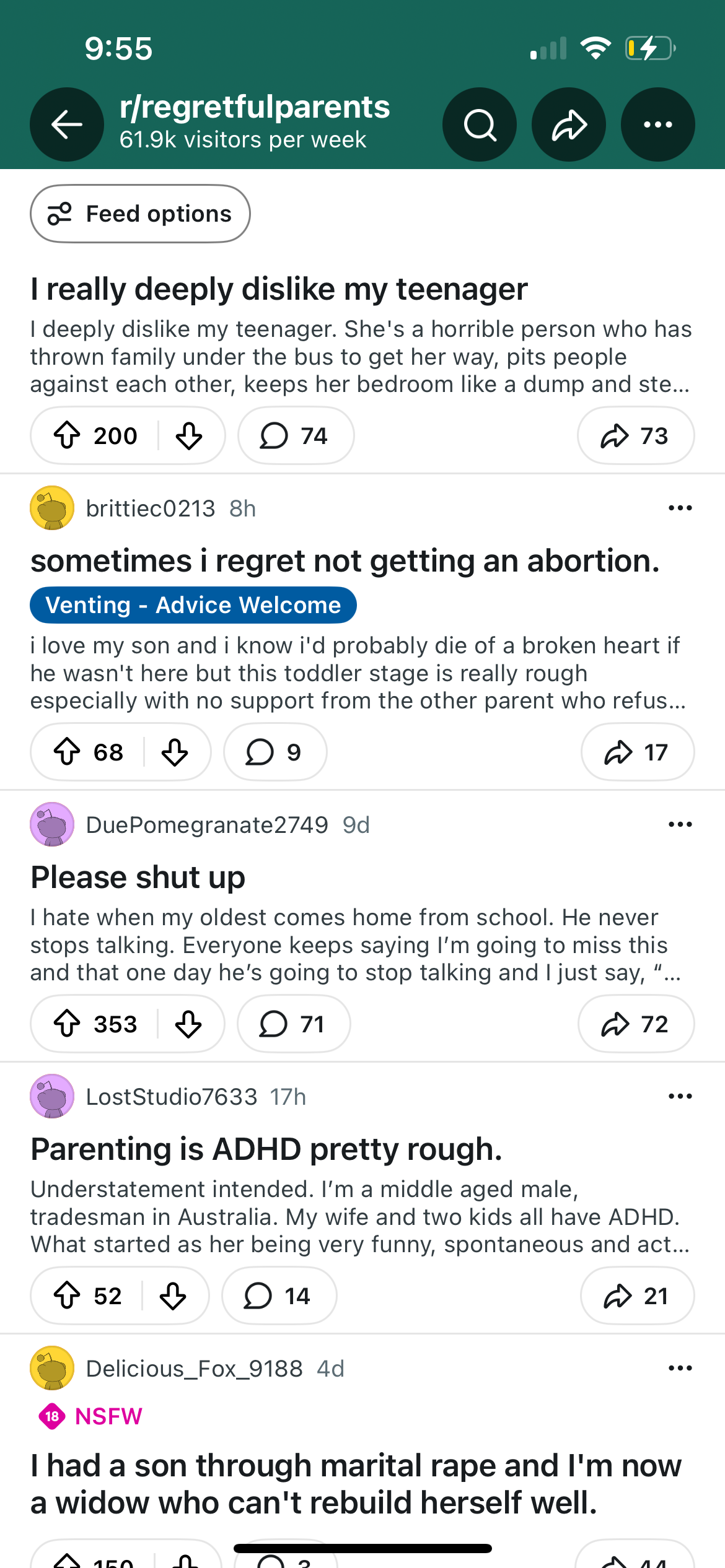Open the subreddit search icon

(x=480, y=124)
